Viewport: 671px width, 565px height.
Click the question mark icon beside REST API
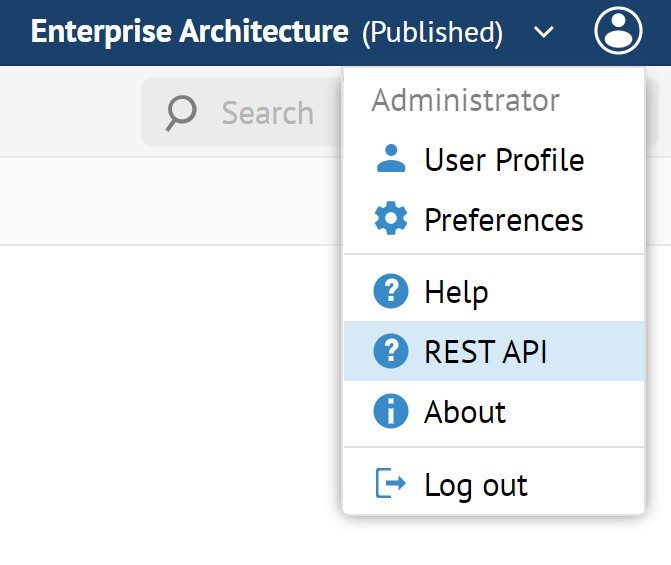(x=390, y=351)
